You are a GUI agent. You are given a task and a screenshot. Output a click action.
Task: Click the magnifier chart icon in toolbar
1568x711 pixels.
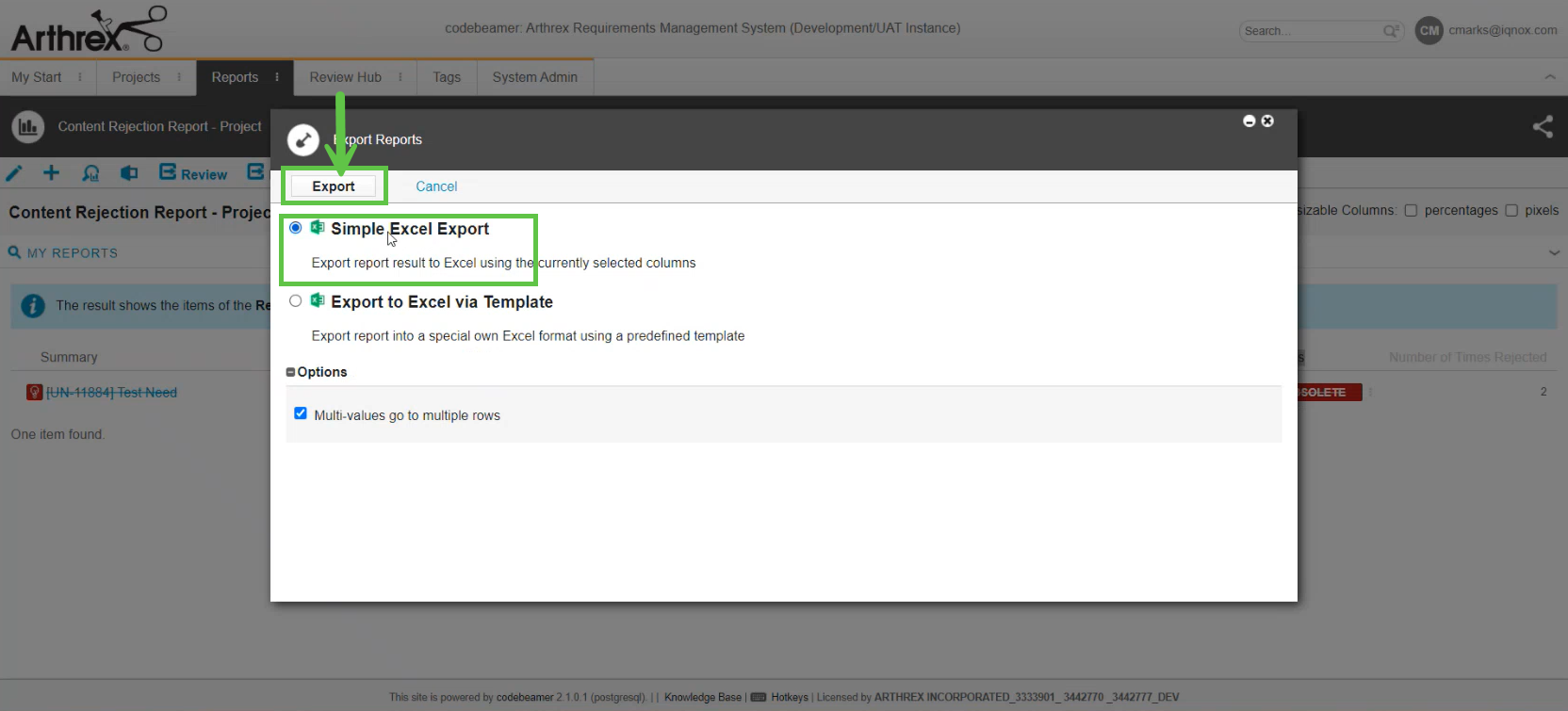(90, 173)
